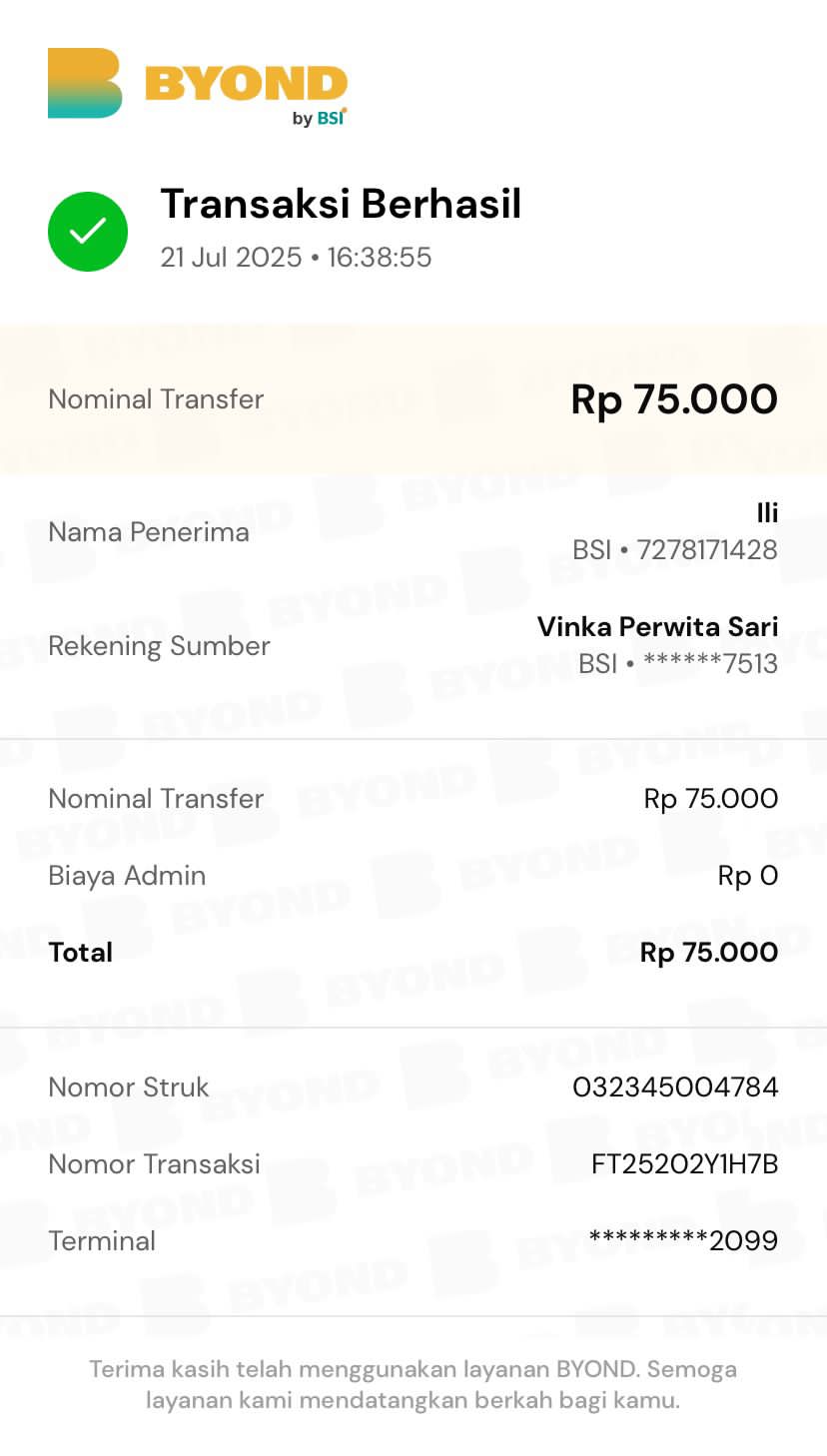This screenshot has width=827, height=1456.
Task: Click the highlighted "Nominal Transfer" label
Action: point(156,399)
